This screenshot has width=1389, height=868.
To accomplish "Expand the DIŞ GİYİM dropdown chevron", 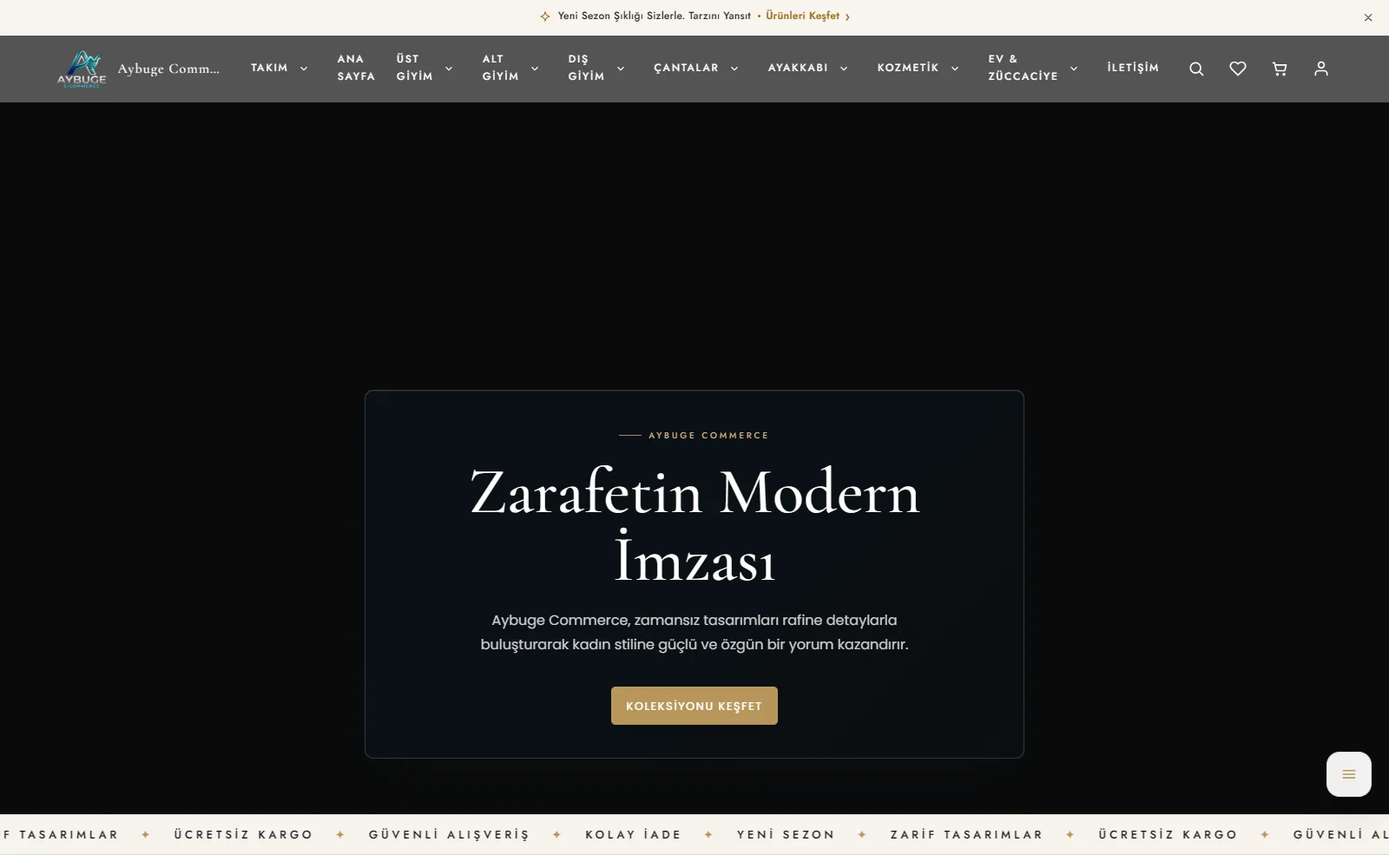I will 621,69.
